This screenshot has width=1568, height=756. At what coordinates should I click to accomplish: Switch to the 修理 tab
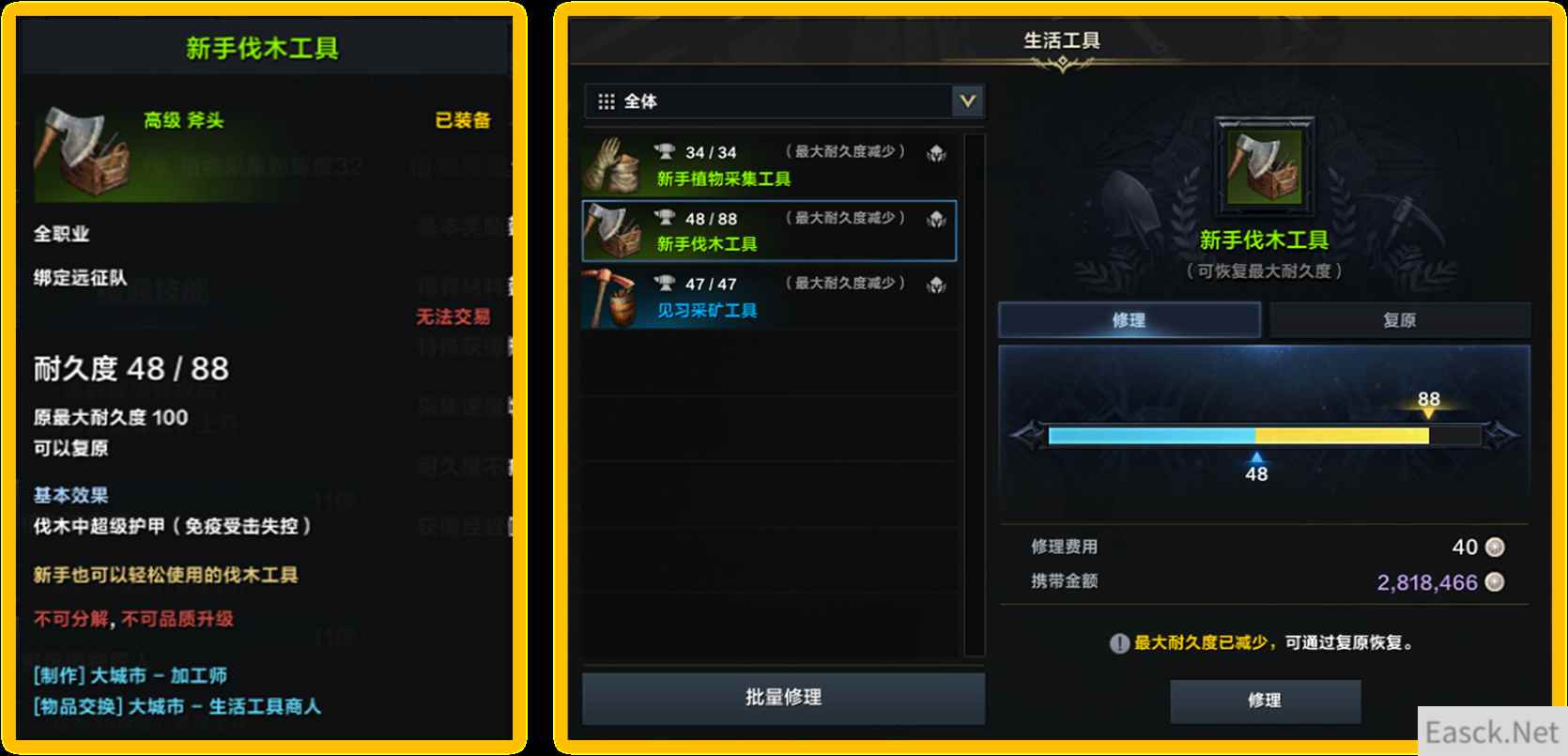(1129, 320)
